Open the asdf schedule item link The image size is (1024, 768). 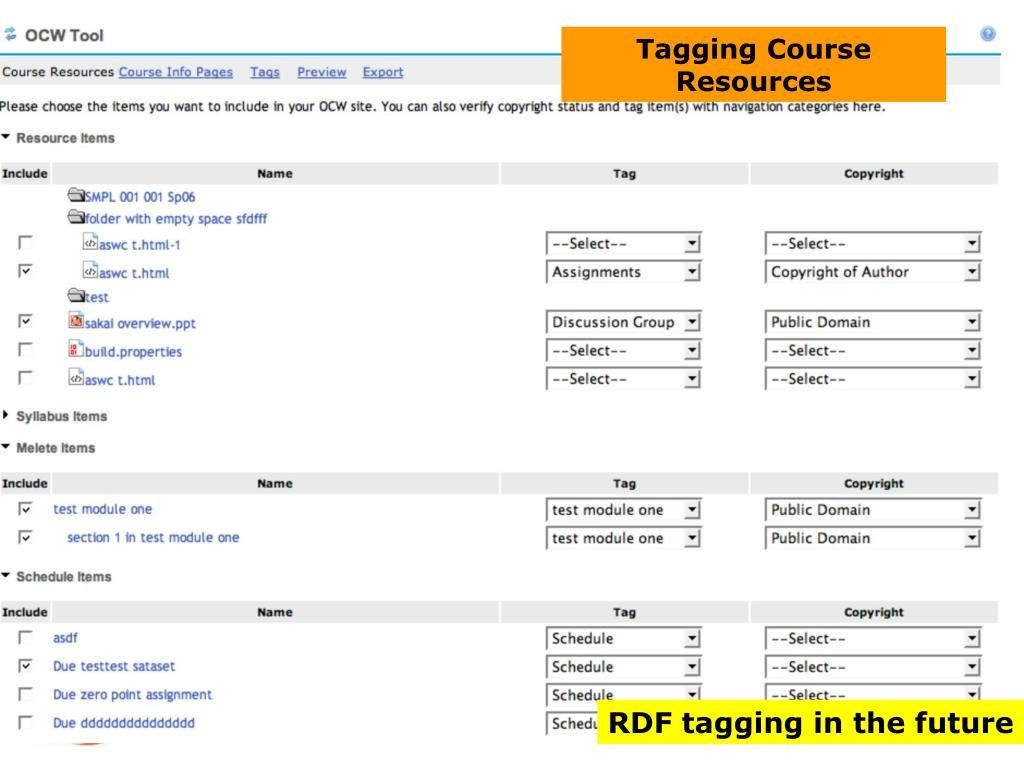65,637
